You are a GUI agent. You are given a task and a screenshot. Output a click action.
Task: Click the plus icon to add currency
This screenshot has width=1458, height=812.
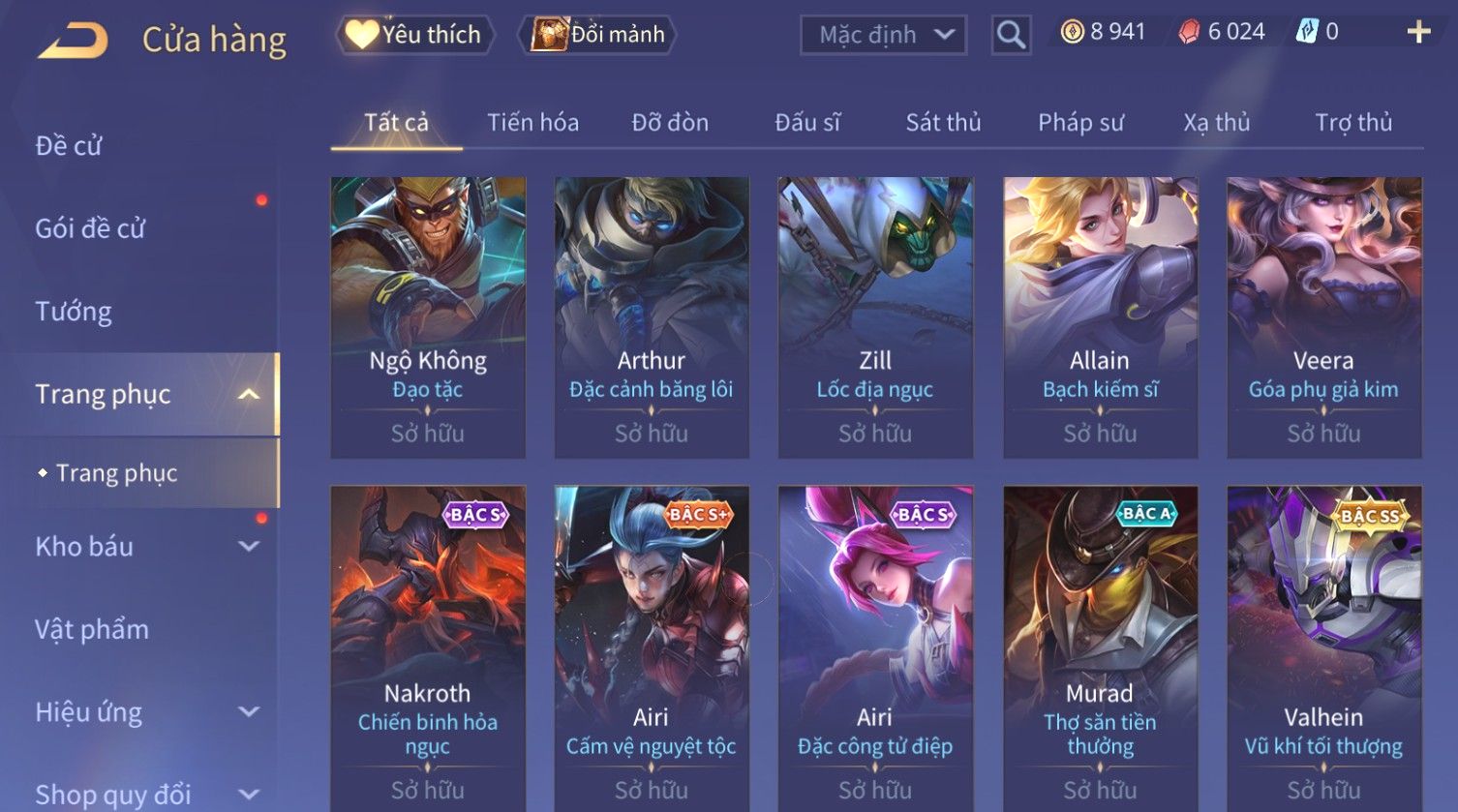point(1418,33)
